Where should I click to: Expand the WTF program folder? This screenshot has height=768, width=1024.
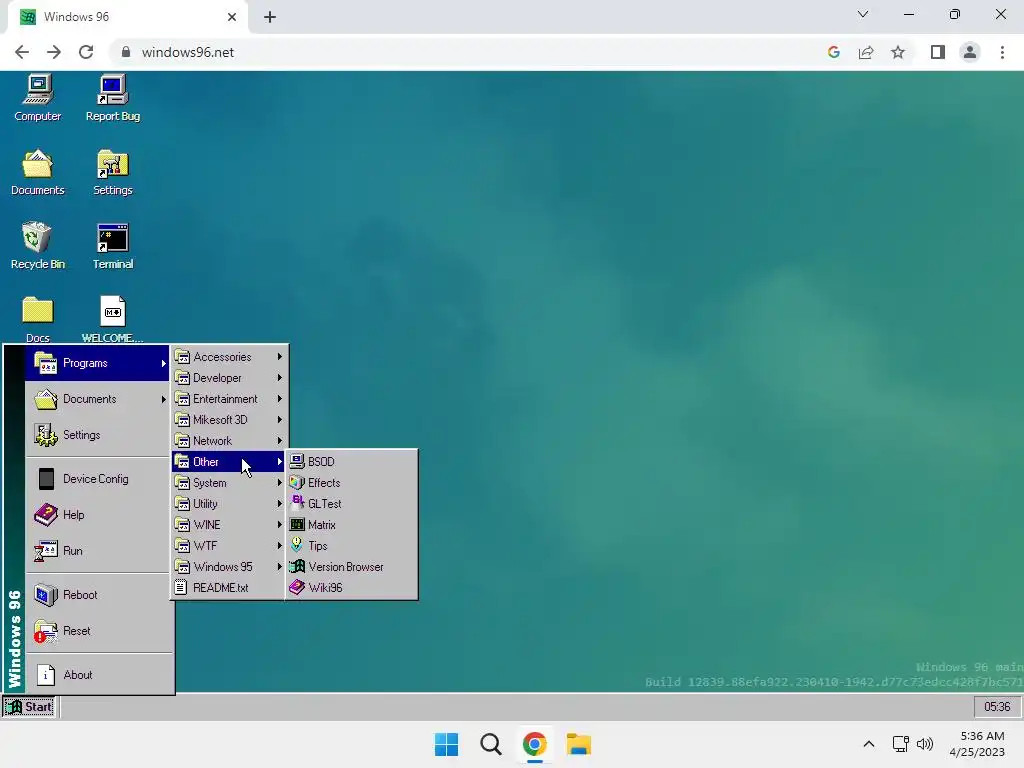pyautogui.click(x=229, y=545)
